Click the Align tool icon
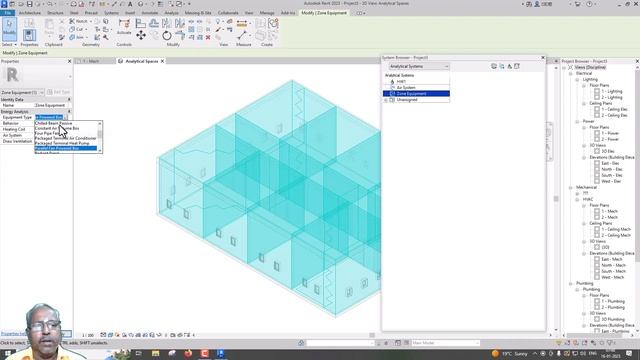Viewport: 640px width, 360px height. (141, 23)
